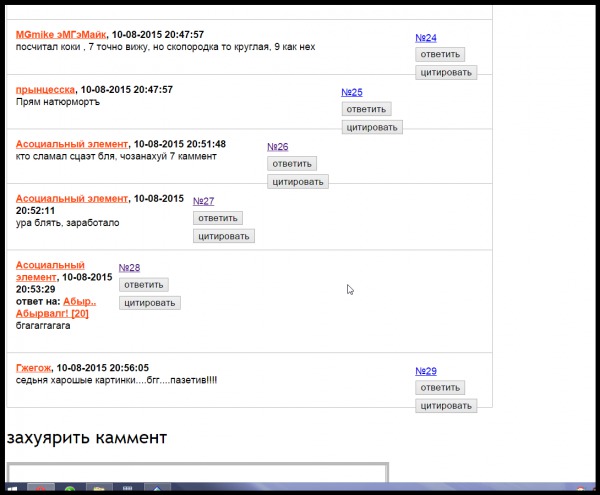Hit ответить under №26
The image size is (600, 495).
pyautogui.click(x=292, y=164)
